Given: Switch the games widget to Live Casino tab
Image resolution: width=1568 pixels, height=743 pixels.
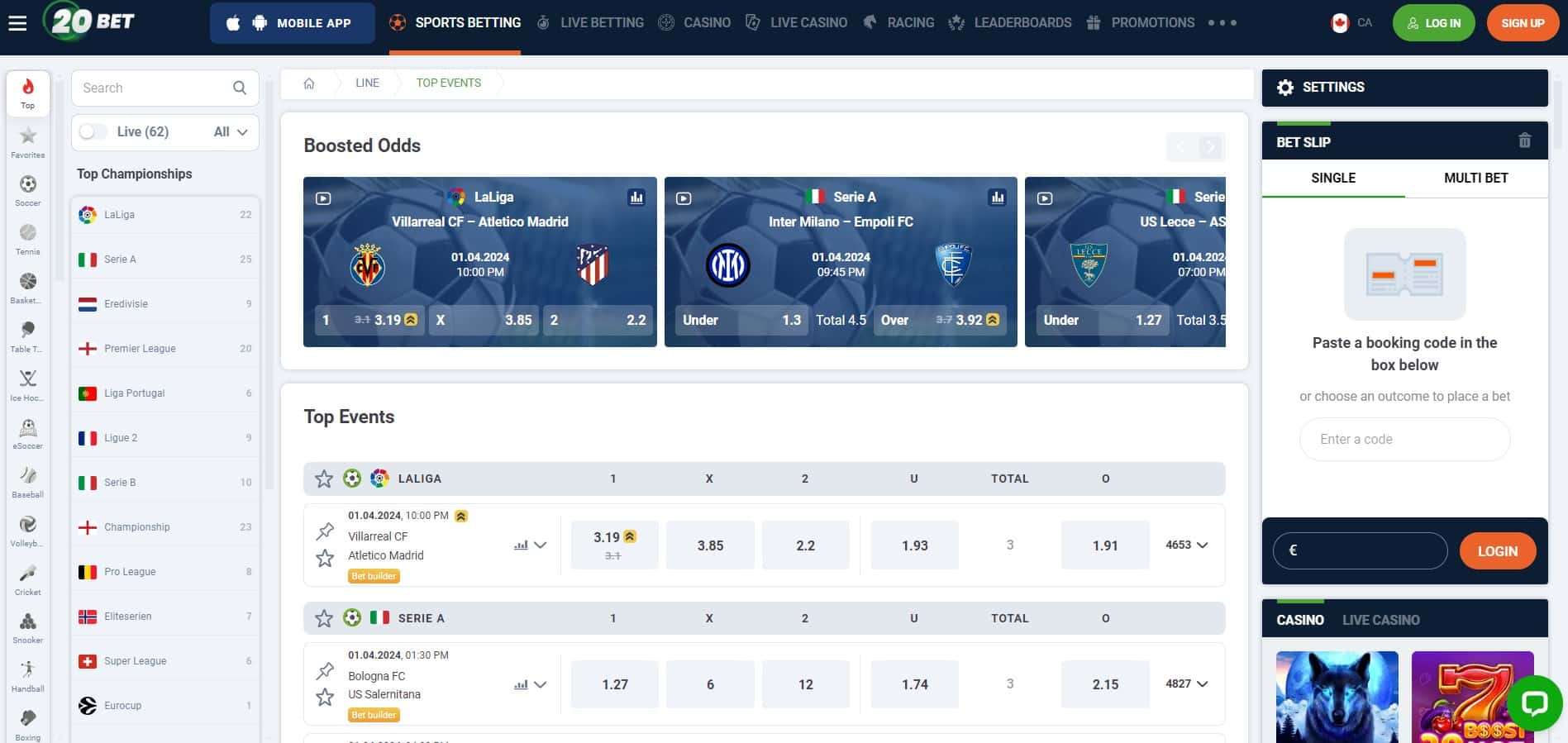Looking at the screenshot, I should (x=1380, y=620).
